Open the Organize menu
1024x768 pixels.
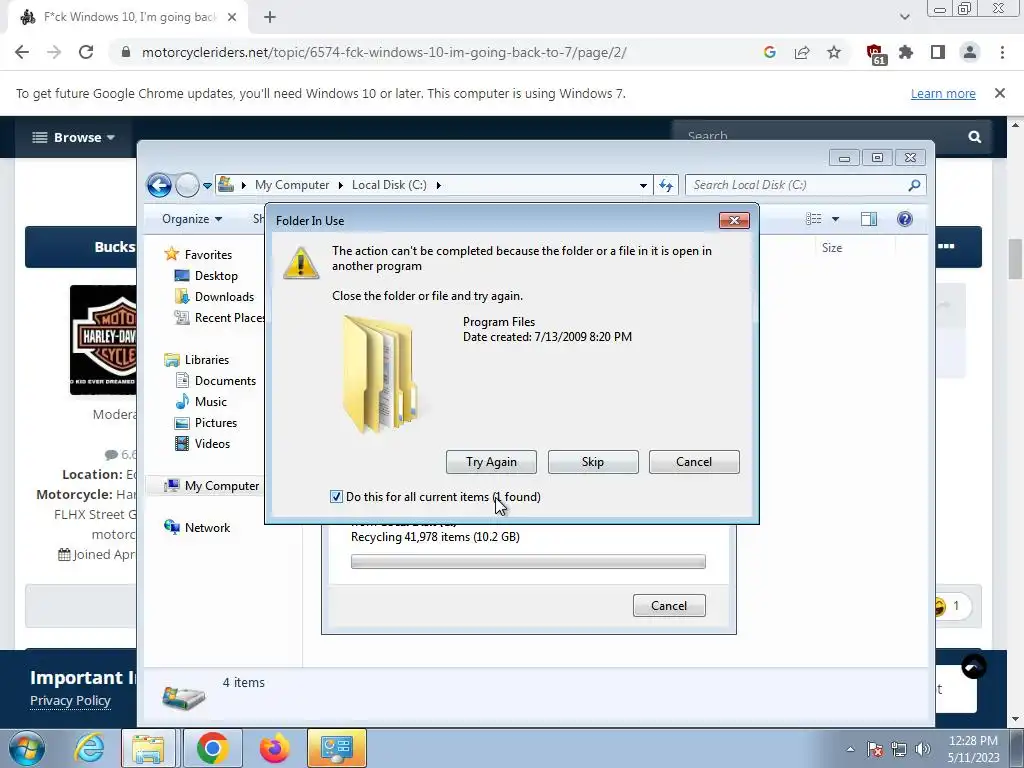coord(192,219)
